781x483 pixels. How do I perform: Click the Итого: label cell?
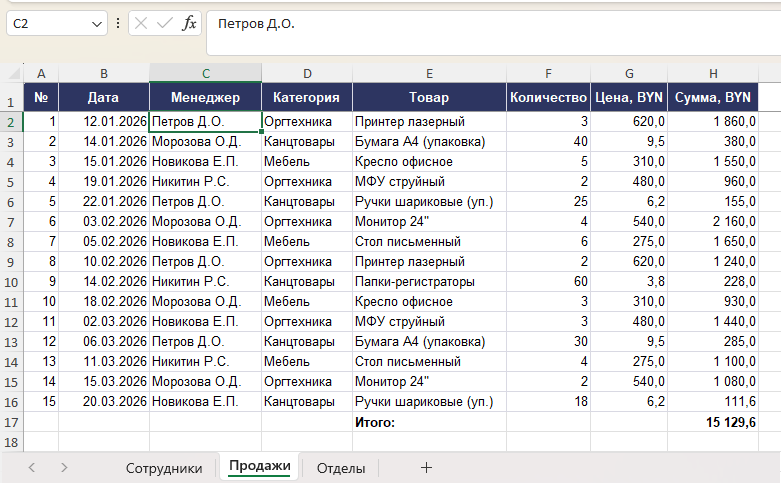click(429, 422)
